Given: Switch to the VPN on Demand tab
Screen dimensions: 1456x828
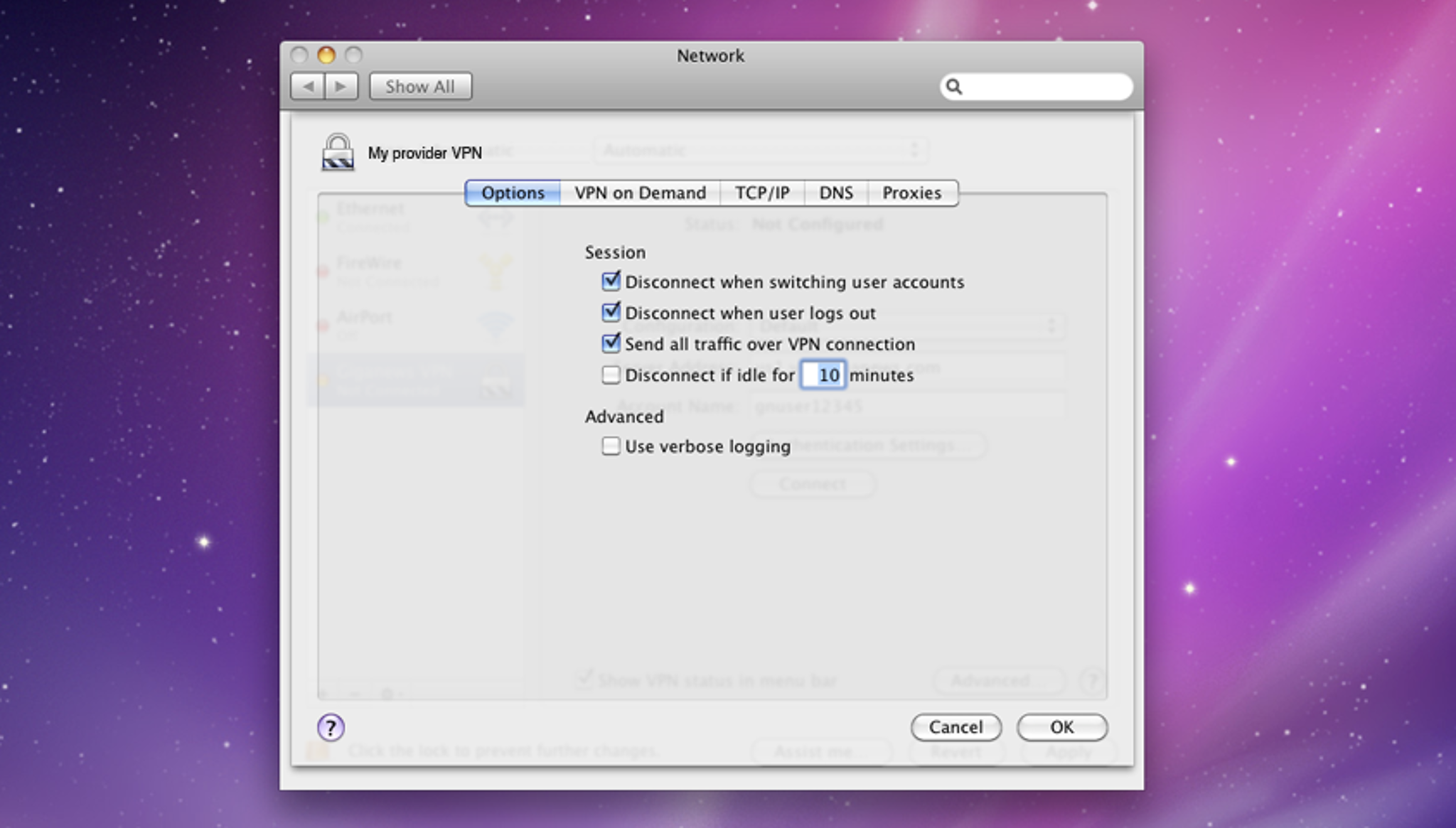Looking at the screenshot, I should [x=639, y=192].
